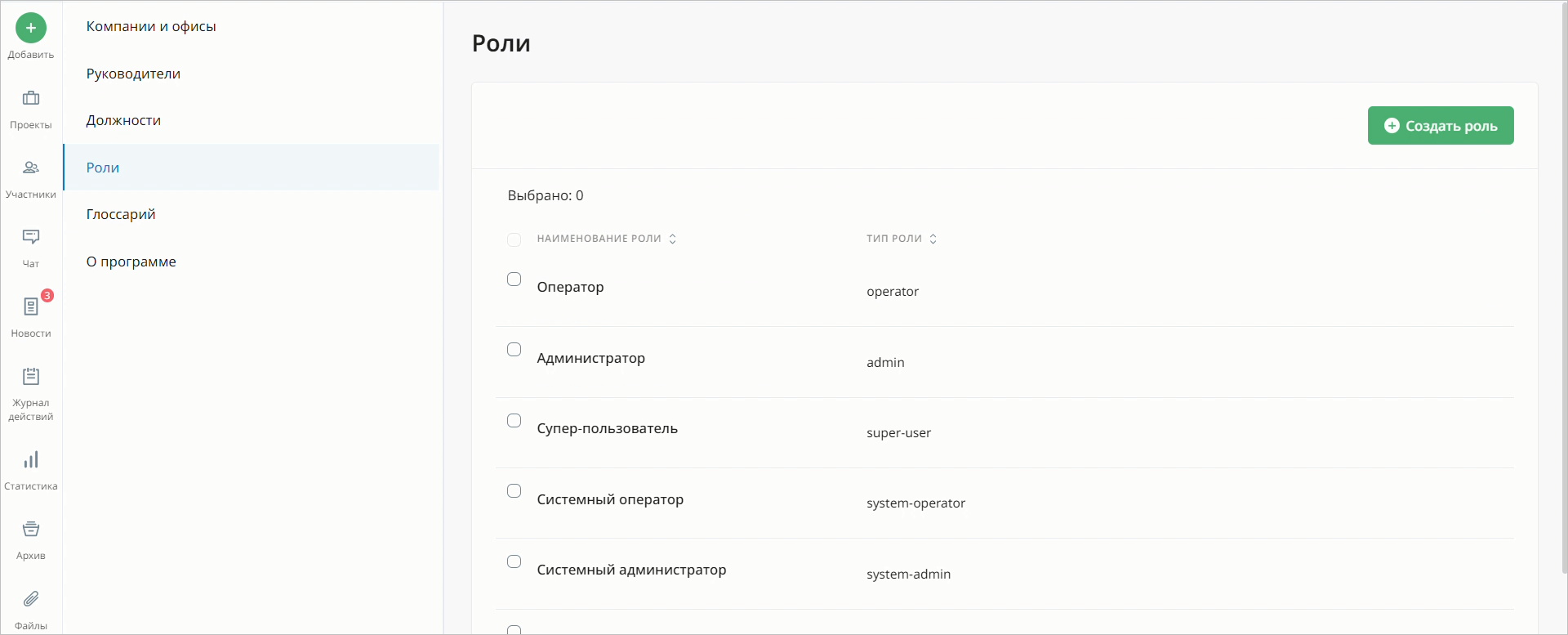The height and width of the screenshot is (635, 1568).
Task: Switch to the Глоссарий section
Action: pyautogui.click(x=120, y=213)
